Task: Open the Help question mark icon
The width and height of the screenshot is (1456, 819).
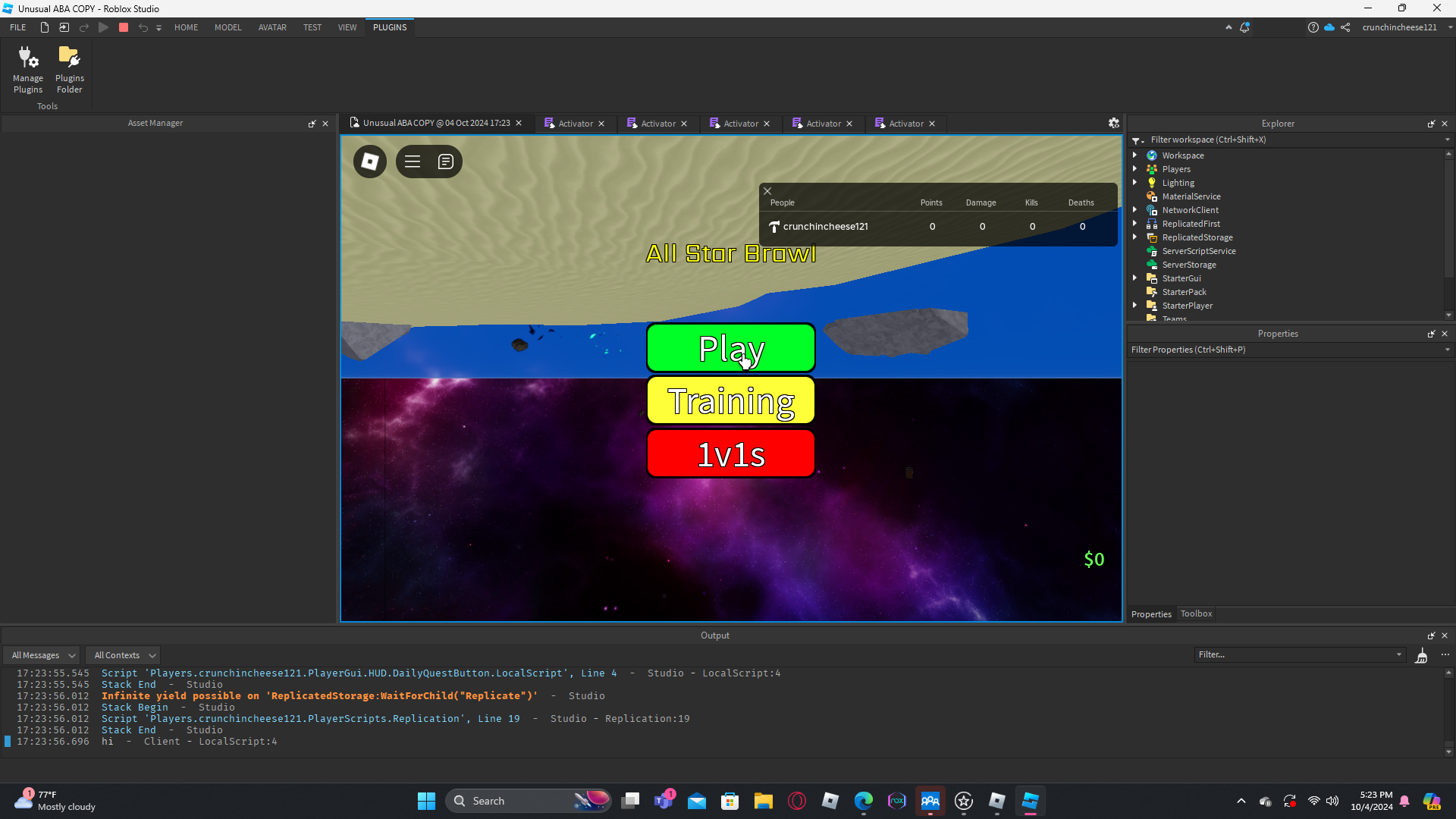Action: pos(1313,27)
